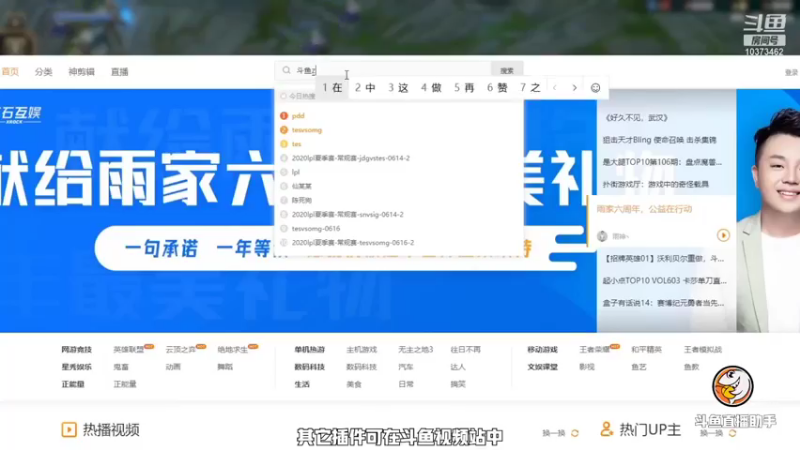The width and height of the screenshot is (800, 450).
Task: Choose IME candidate 6 赞
Action: (x=497, y=88)
